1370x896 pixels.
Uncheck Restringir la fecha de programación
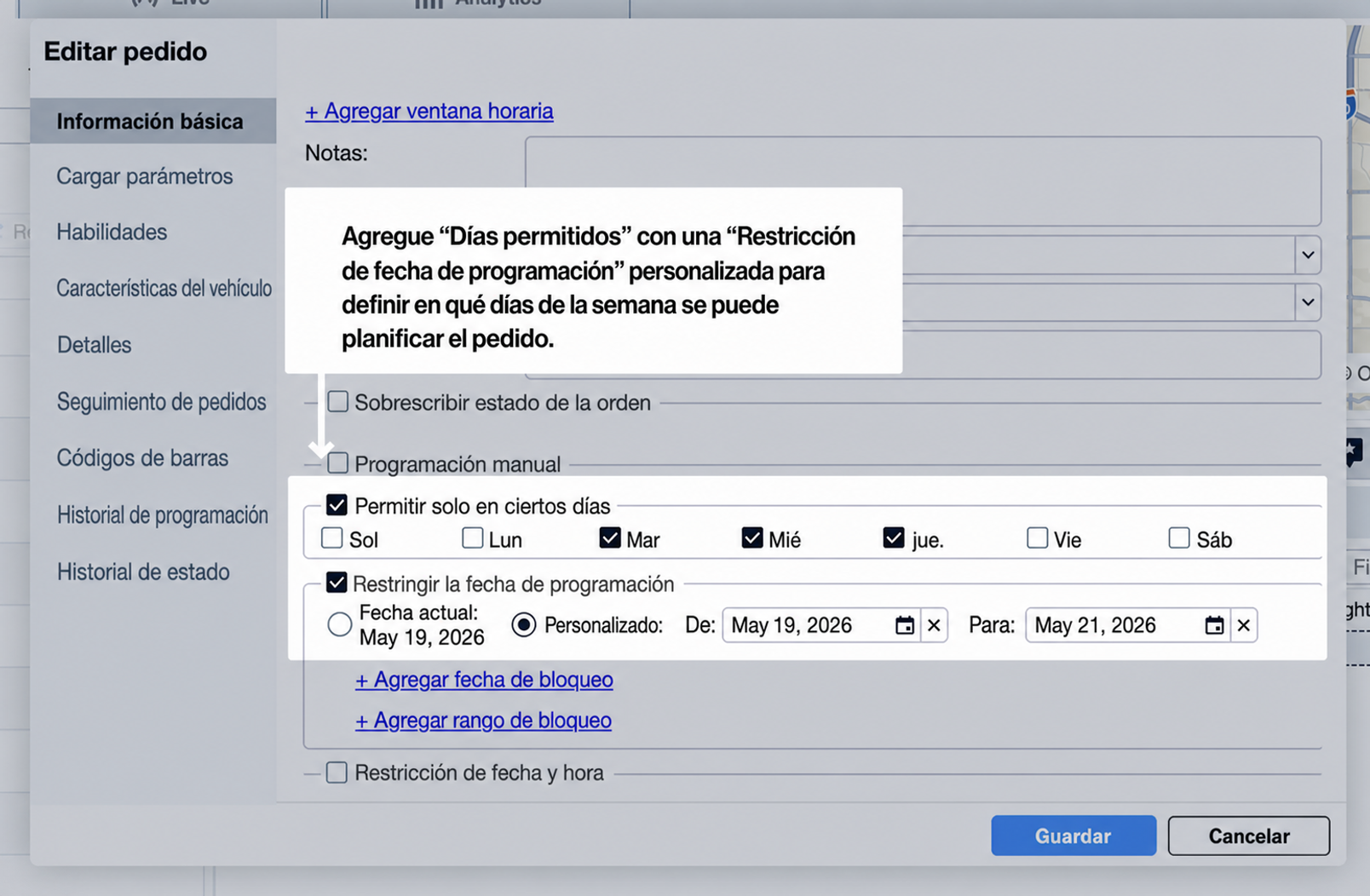pos(337,583)
